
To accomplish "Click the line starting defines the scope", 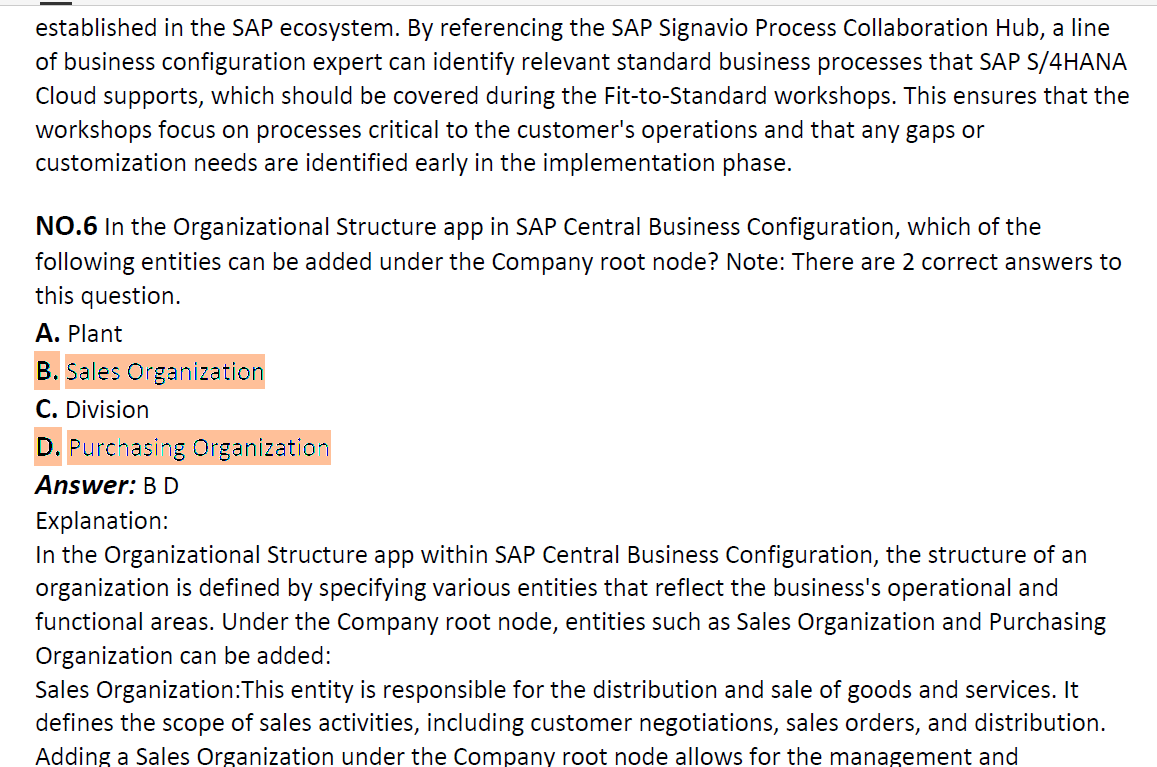I will (570, 723).
